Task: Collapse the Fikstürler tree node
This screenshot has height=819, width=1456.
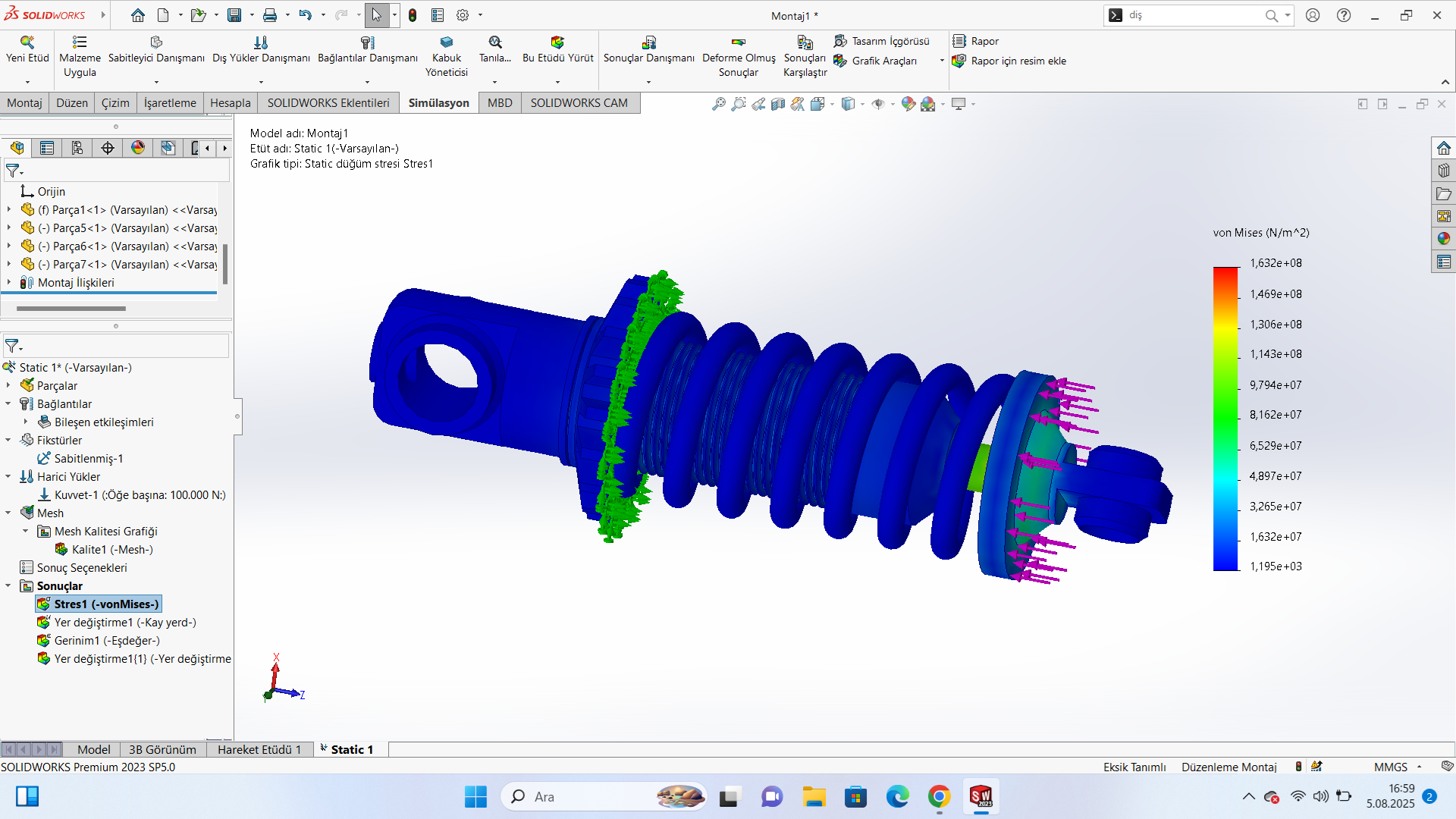Action: click(x=8, y=441)
